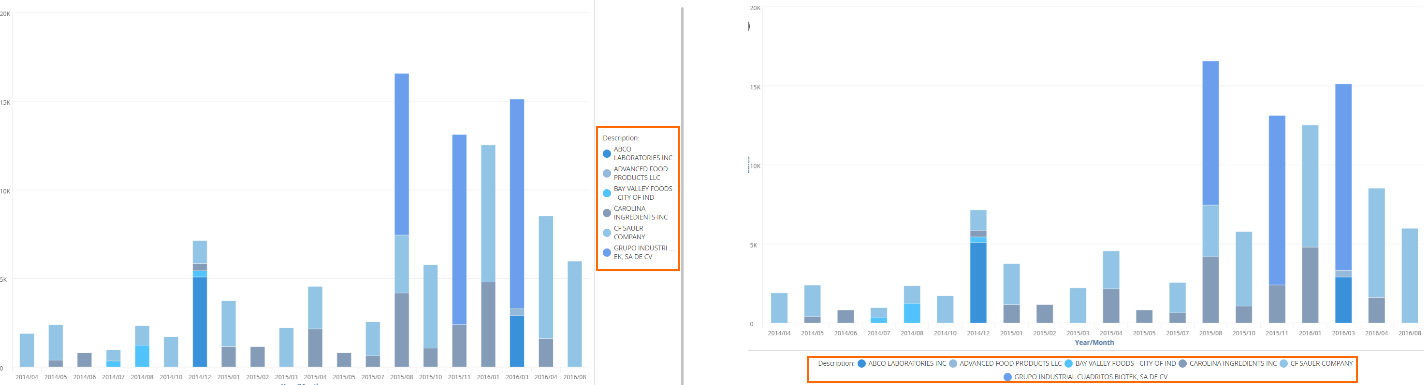Click the 2015/01 stacked bar in left chart
This screenshot has height=385, width=1428.
point(229,334)
